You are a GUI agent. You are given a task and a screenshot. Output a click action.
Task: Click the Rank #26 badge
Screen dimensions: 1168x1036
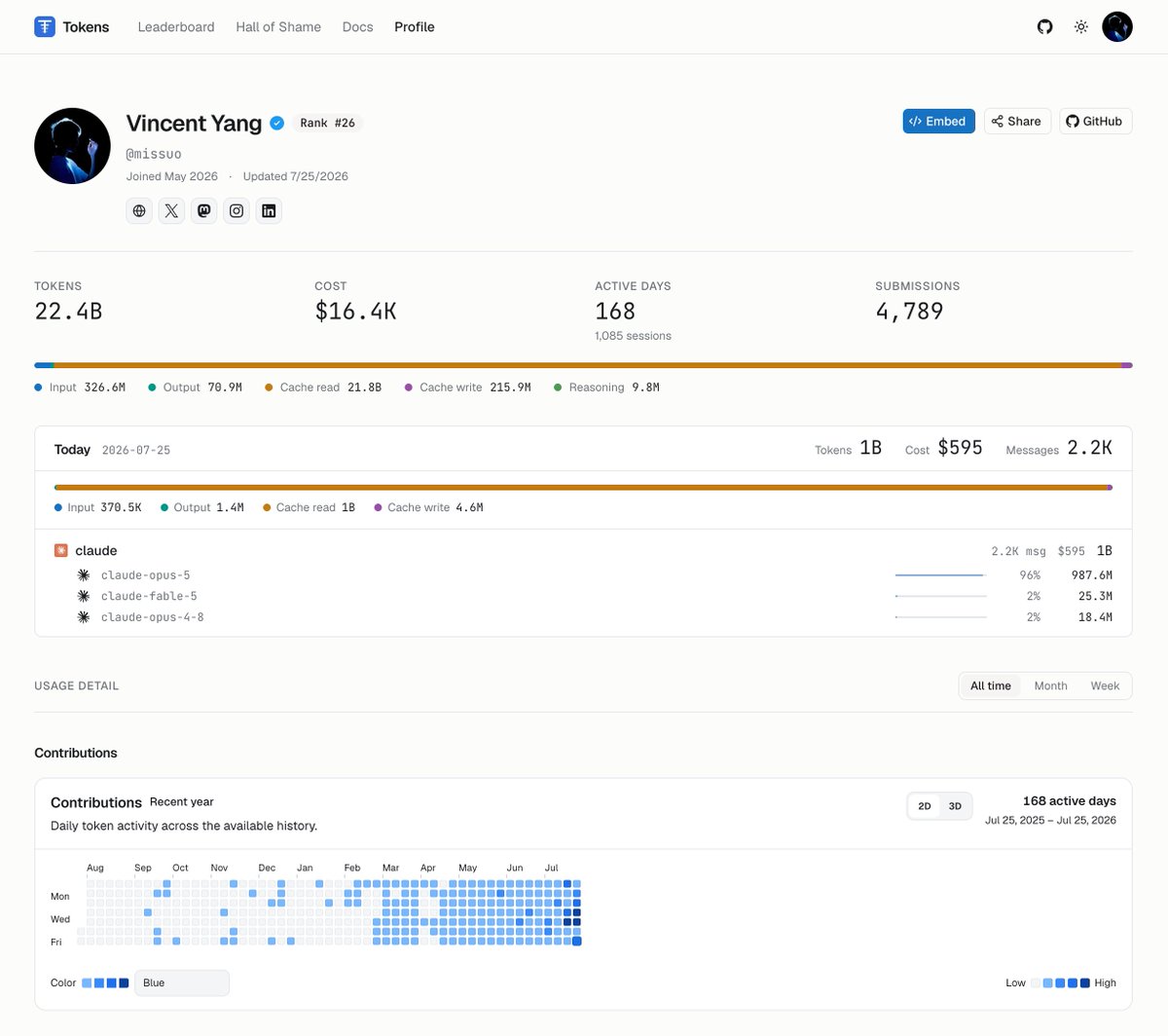(x=327, y=123)
